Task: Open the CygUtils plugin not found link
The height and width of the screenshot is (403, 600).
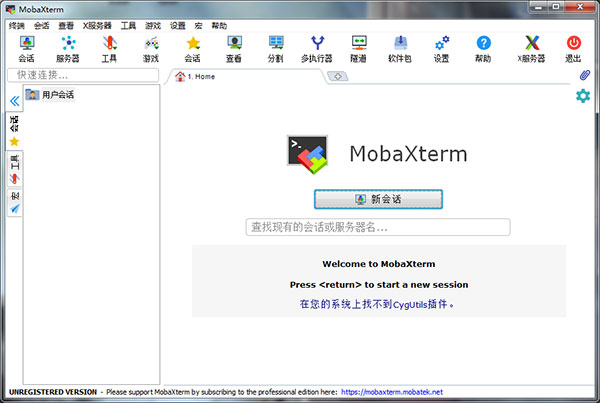Action: click(377, 304)
